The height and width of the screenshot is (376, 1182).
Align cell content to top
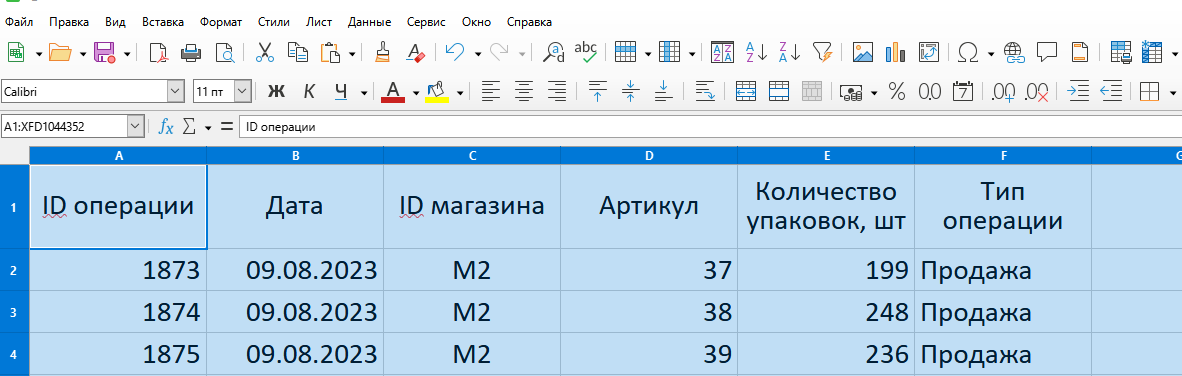pos(598,92)
